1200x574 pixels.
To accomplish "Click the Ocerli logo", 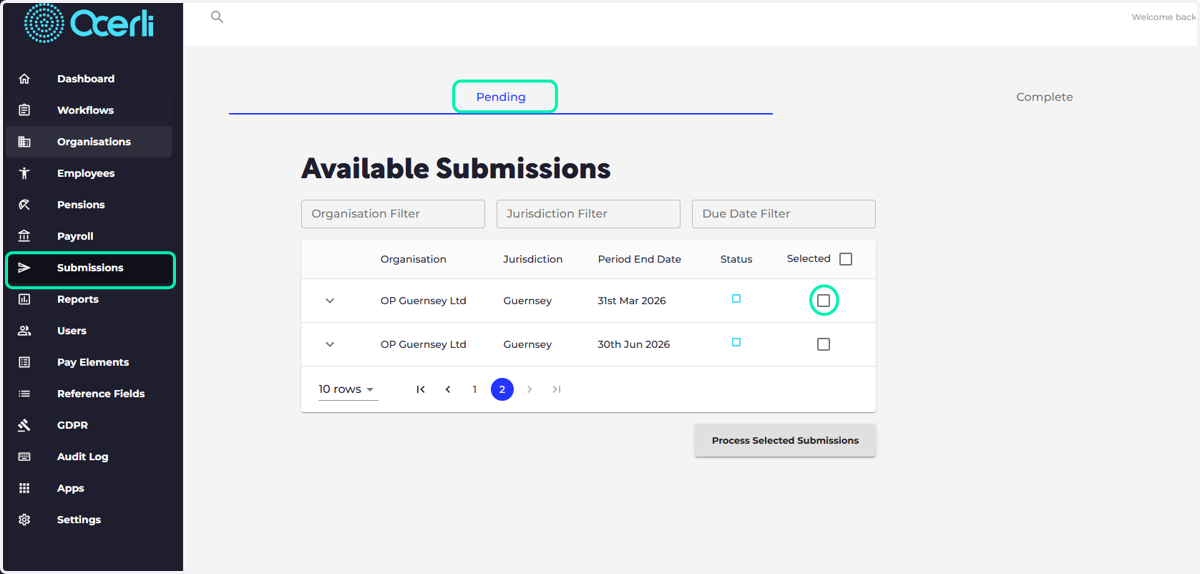I will tap(88, 23).
